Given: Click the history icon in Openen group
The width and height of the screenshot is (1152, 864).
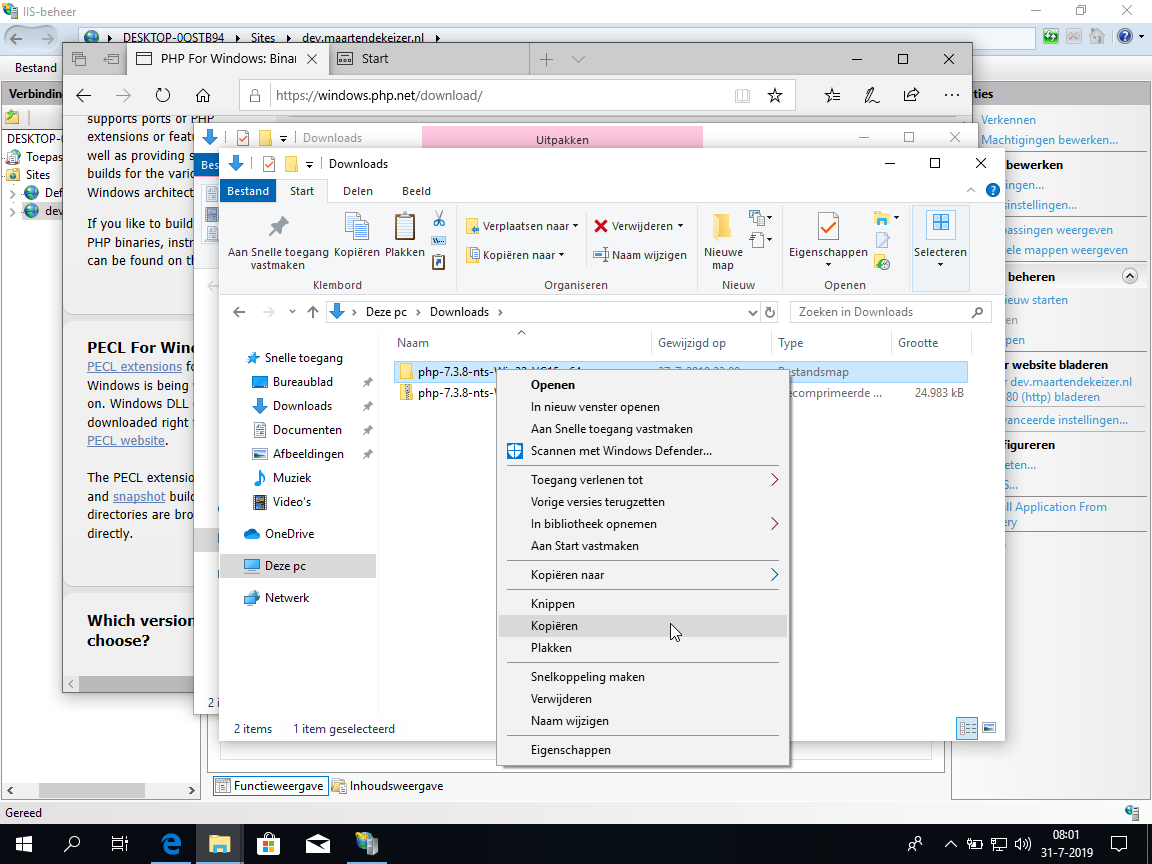Looking at the screenshot, I should 883,263.
